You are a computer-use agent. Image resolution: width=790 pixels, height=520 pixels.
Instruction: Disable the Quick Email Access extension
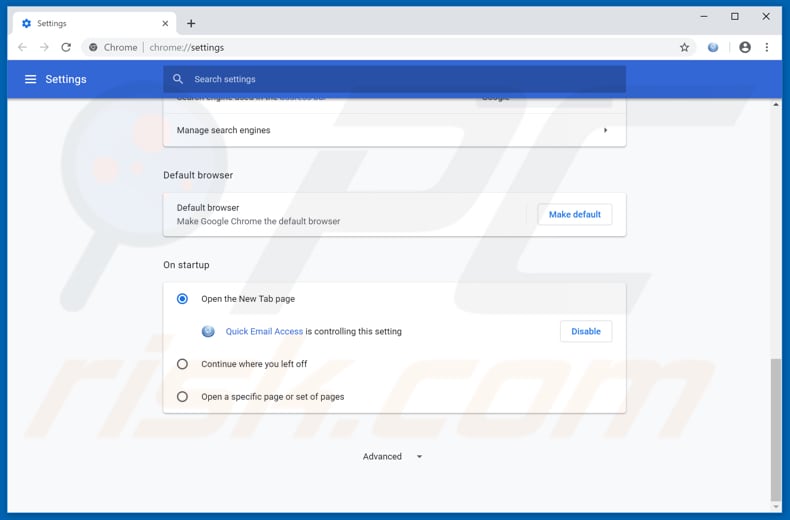pos(586,332)
